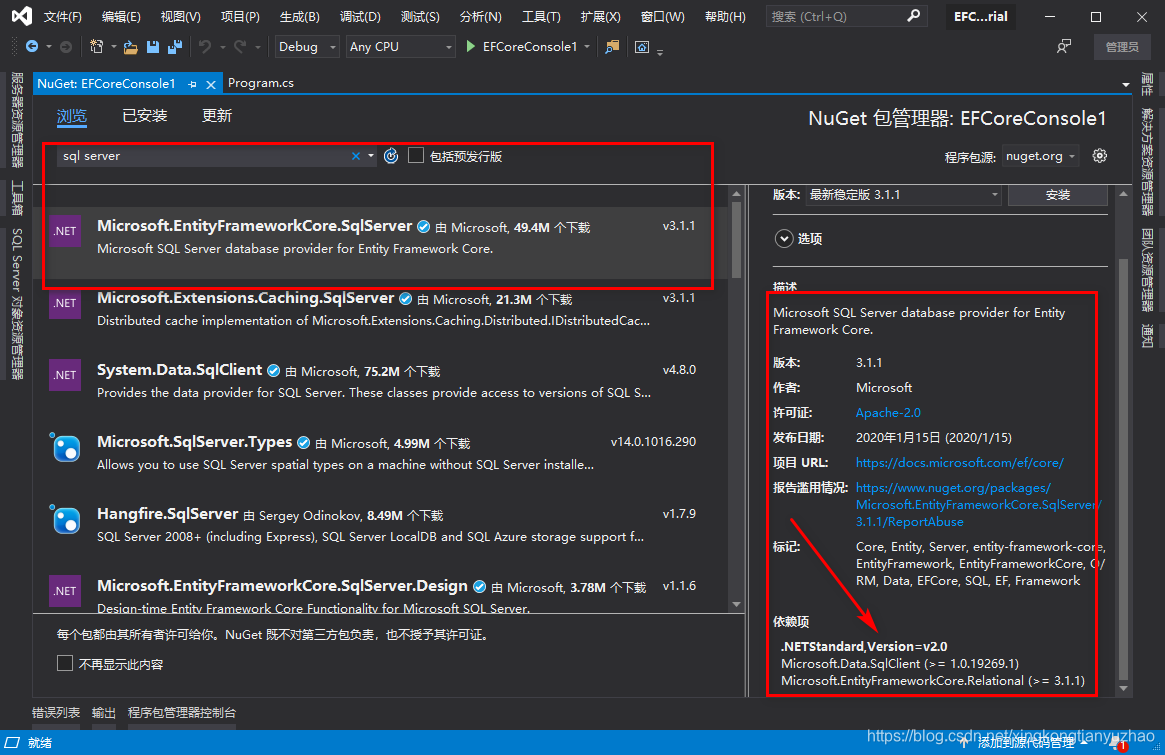Screen dimensions: 1165x755
Task: Click the package list vertical scrollbar
Action: (736, 239)
